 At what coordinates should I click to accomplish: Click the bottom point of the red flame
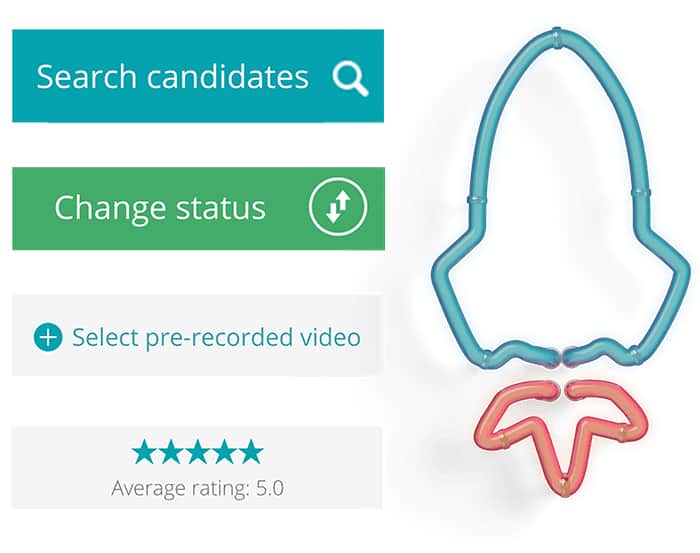pyautogui.click(x=564, y=484)
